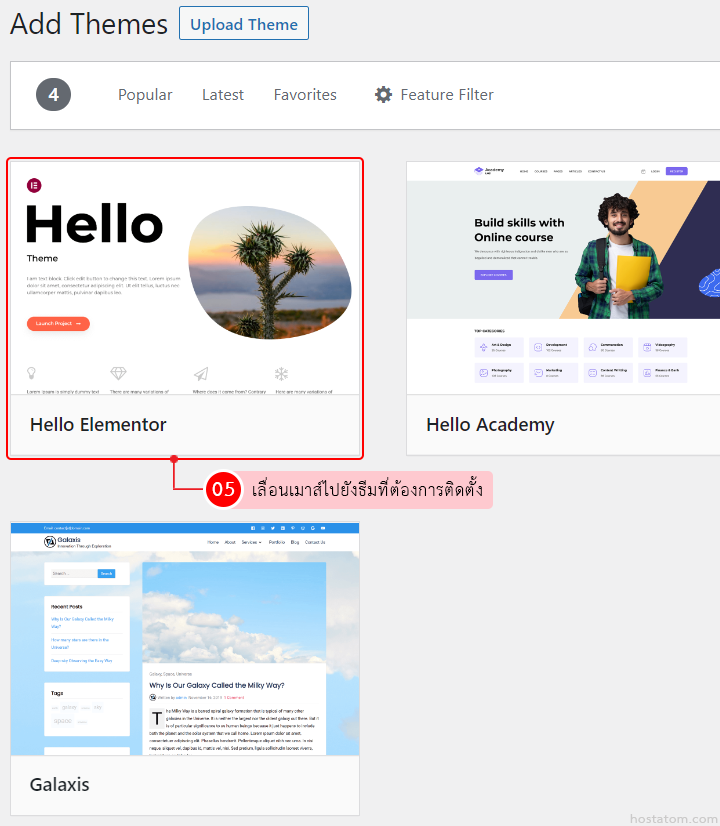Click the theme count badge showing 4

[53, 95]
